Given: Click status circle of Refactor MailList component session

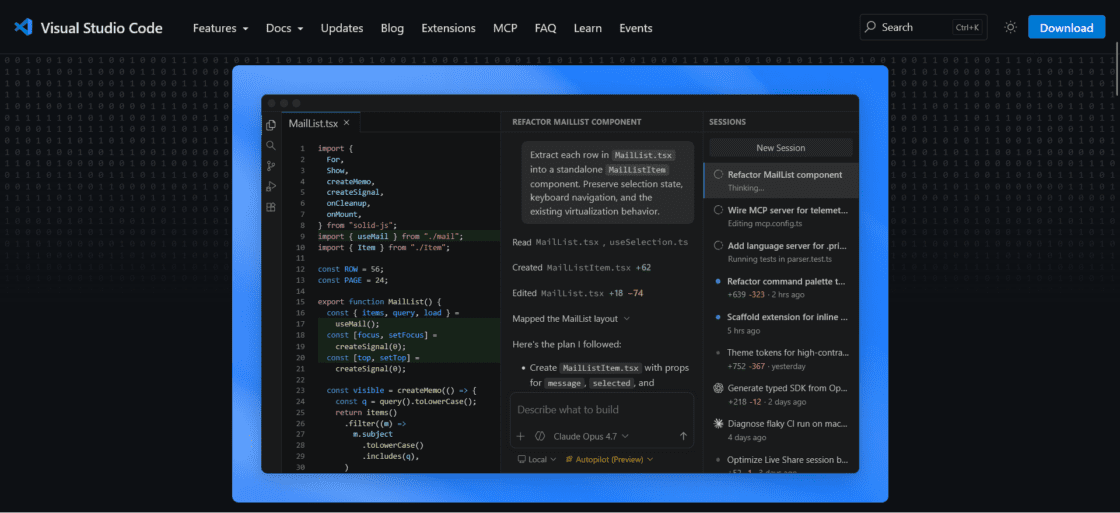Looking at the screenshot, I should 718,174.
